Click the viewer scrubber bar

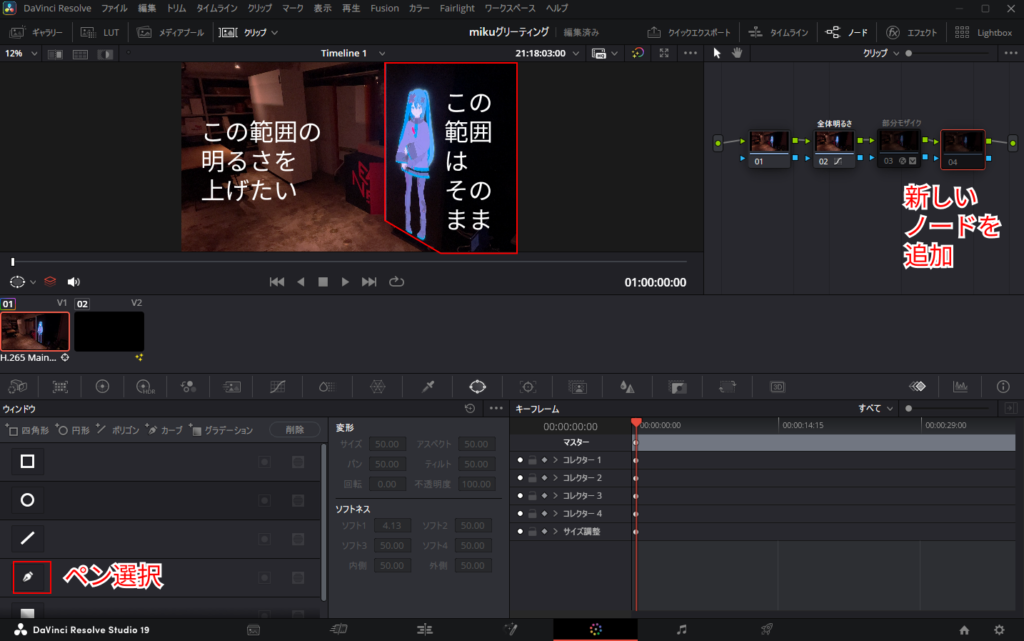click(x=349, y=262)
